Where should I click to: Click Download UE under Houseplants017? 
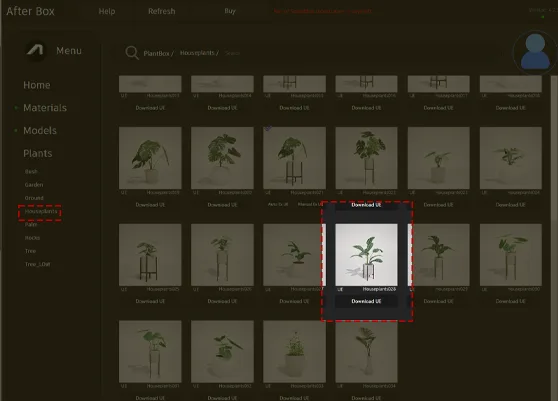(439, 108)
